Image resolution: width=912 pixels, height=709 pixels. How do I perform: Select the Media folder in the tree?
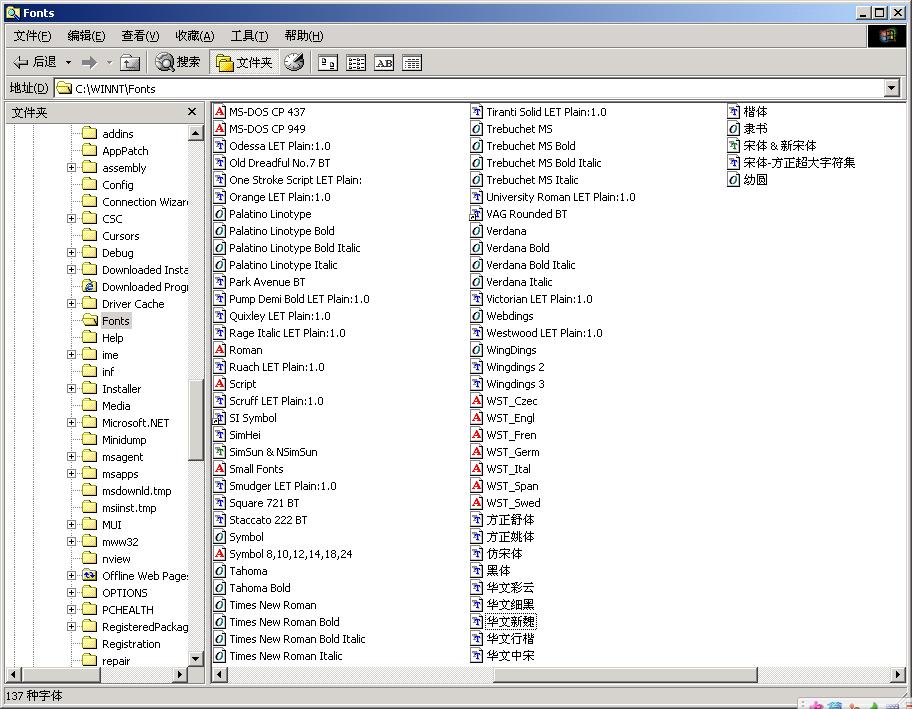pos(116,405)
